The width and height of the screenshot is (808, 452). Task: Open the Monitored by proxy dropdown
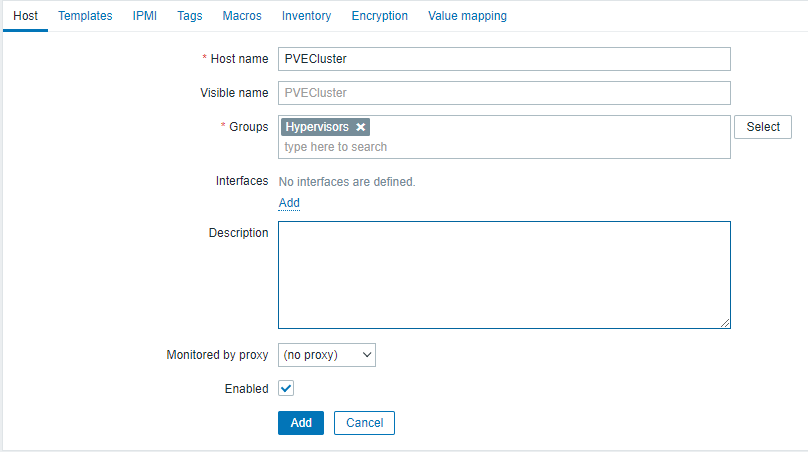coord(327,355)
